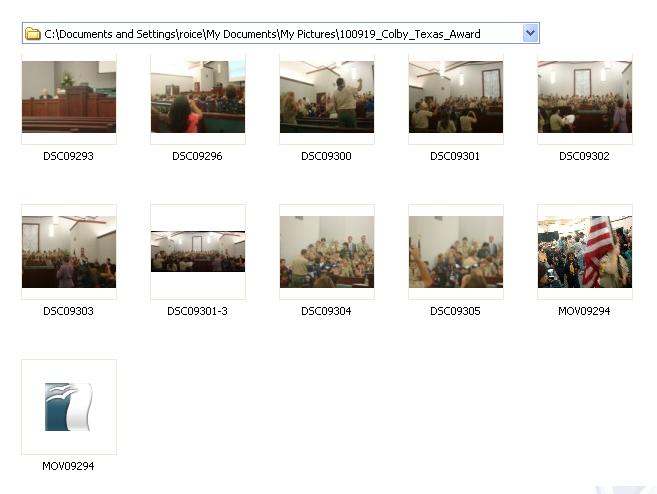
Task: Select the DSC09300 photo thumbnail
Action: (x=327, y=97)
